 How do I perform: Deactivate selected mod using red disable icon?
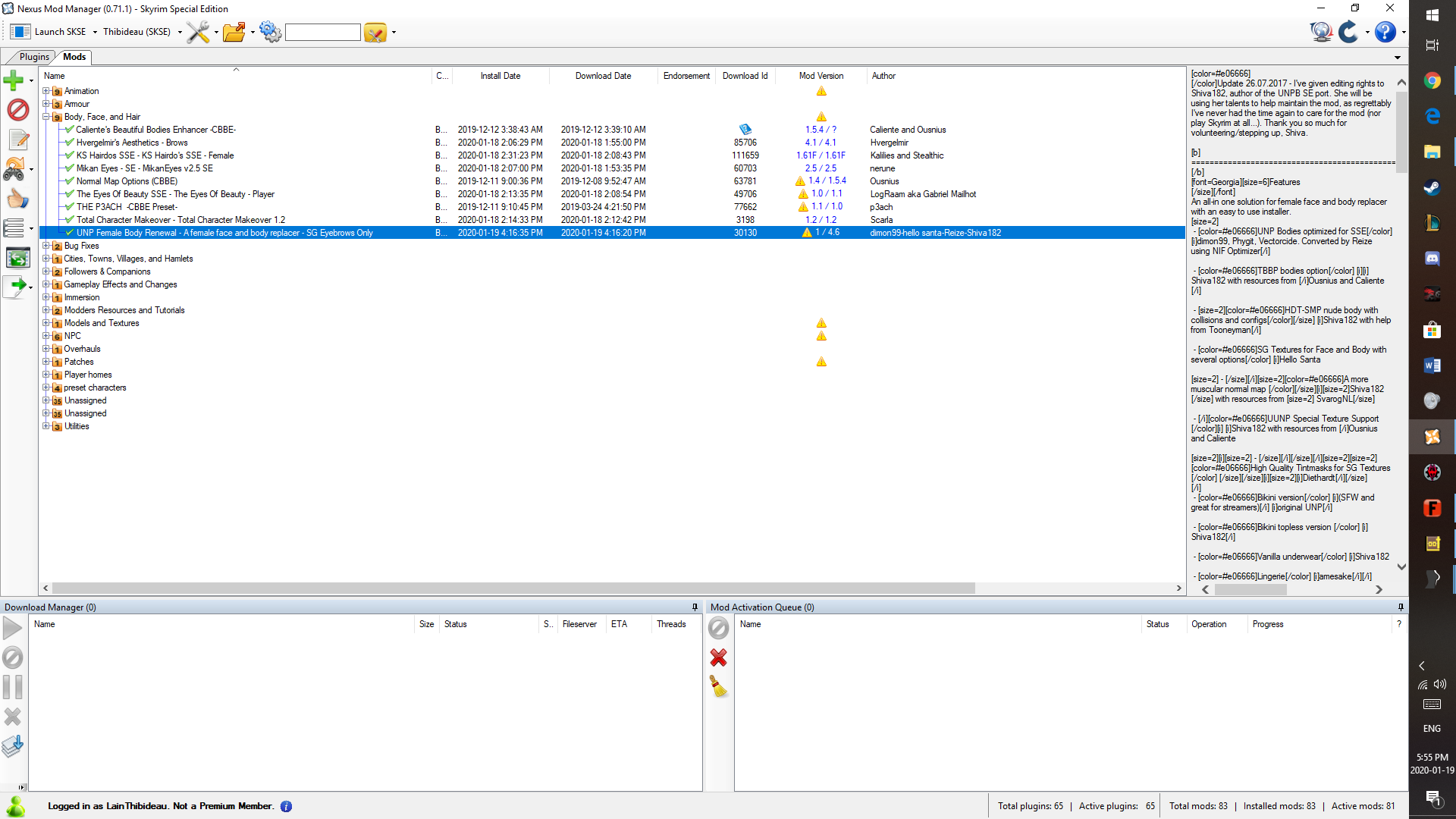[17, 110]
